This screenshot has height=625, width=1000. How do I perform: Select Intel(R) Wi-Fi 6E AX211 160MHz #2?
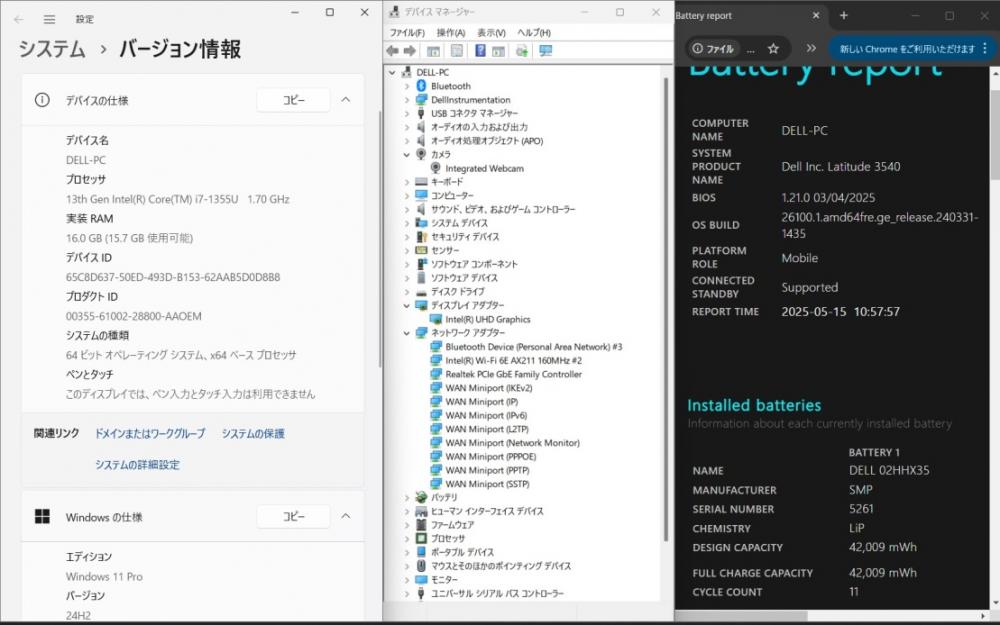(513, 360)
